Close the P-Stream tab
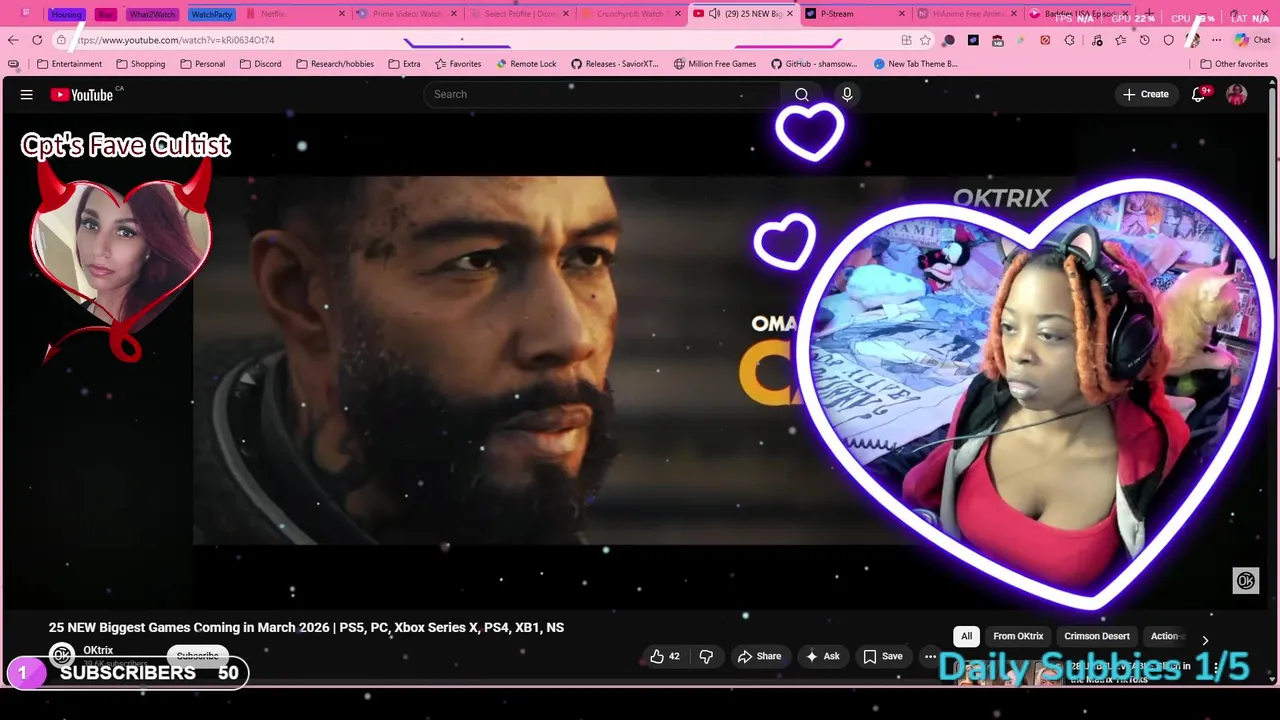The height and width of the screenshot is (720, 1280). point(902,14)
